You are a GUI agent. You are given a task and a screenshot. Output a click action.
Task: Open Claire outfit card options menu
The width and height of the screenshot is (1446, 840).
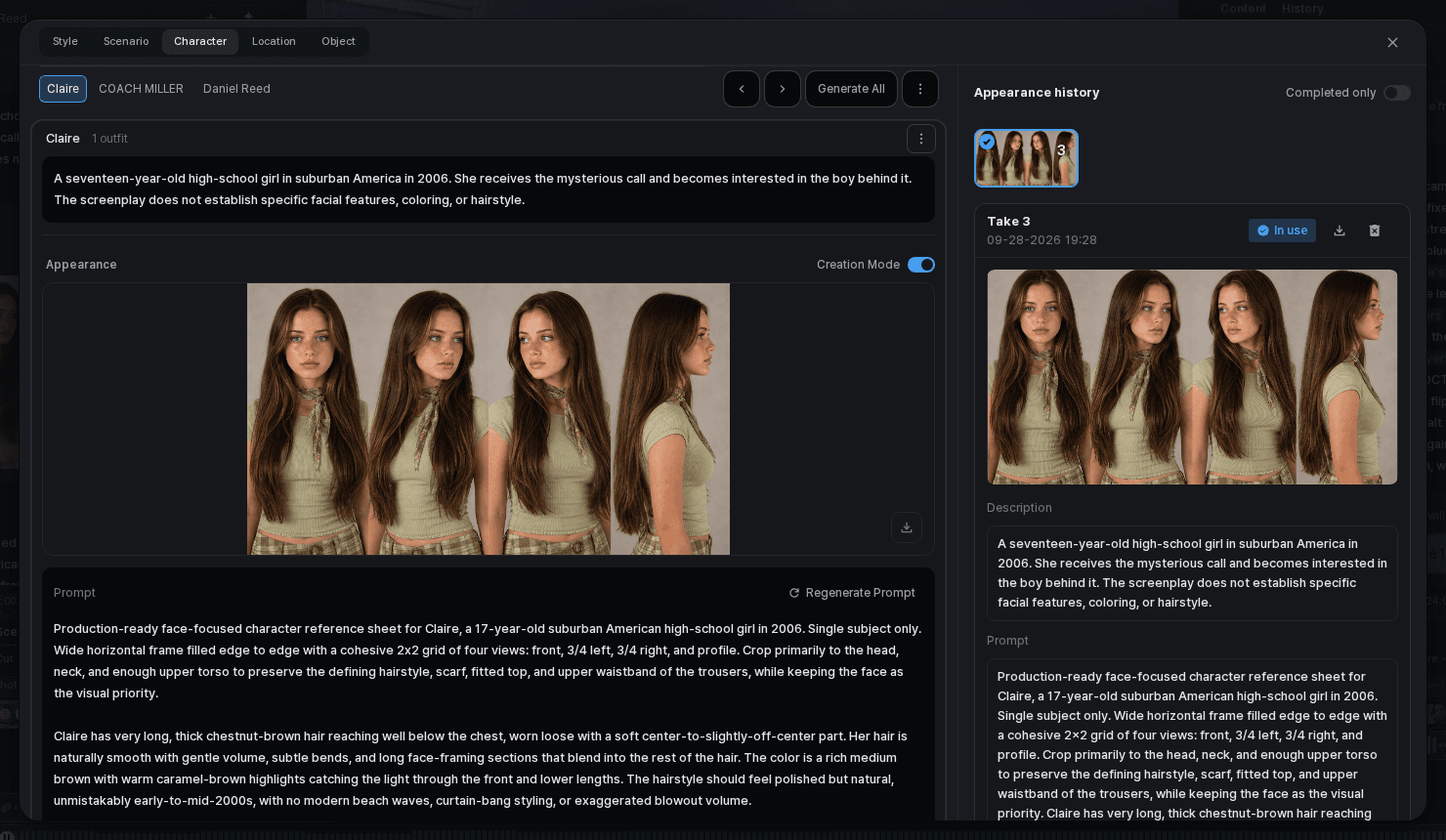pos(921,139)
